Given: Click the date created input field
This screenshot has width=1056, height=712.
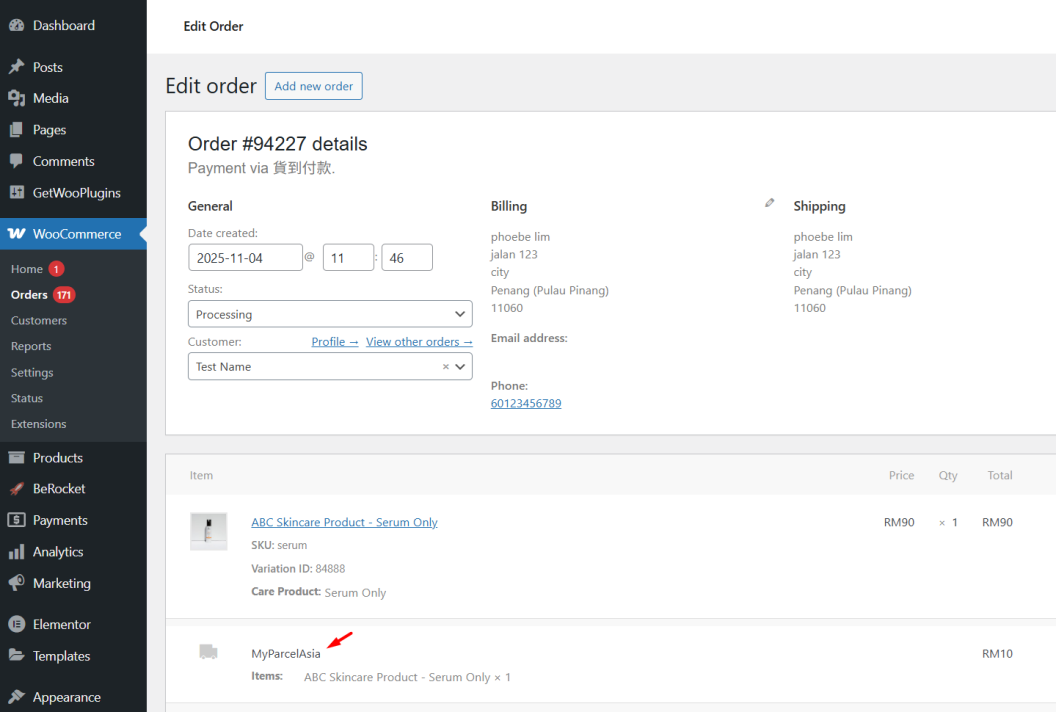Looking at the screenshot, I should coord(245,258).
